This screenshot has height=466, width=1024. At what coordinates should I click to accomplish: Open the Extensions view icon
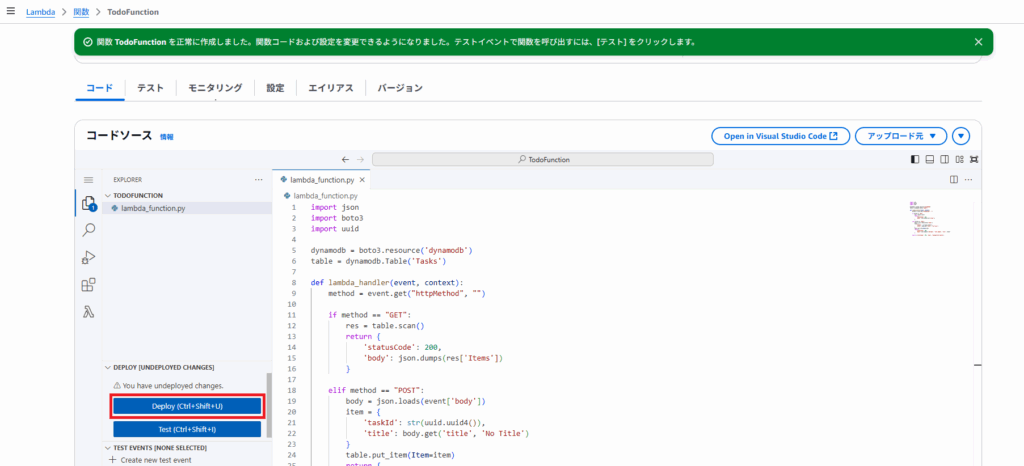pyautogui.click(x=88, y=285)
